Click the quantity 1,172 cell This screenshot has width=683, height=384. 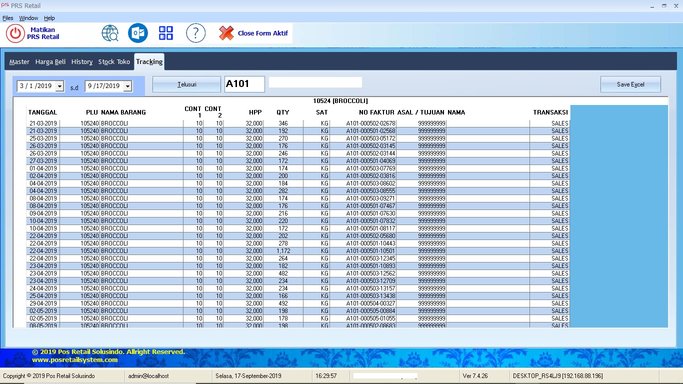[283, 251]
